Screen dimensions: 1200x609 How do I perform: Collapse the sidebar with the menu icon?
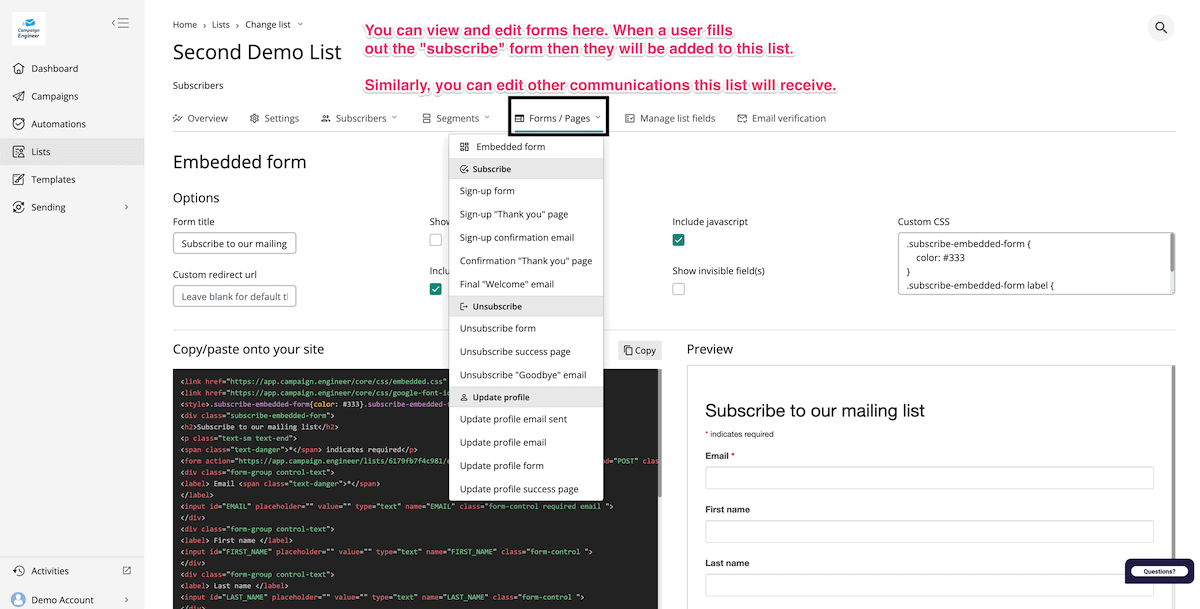pos(120,23)
